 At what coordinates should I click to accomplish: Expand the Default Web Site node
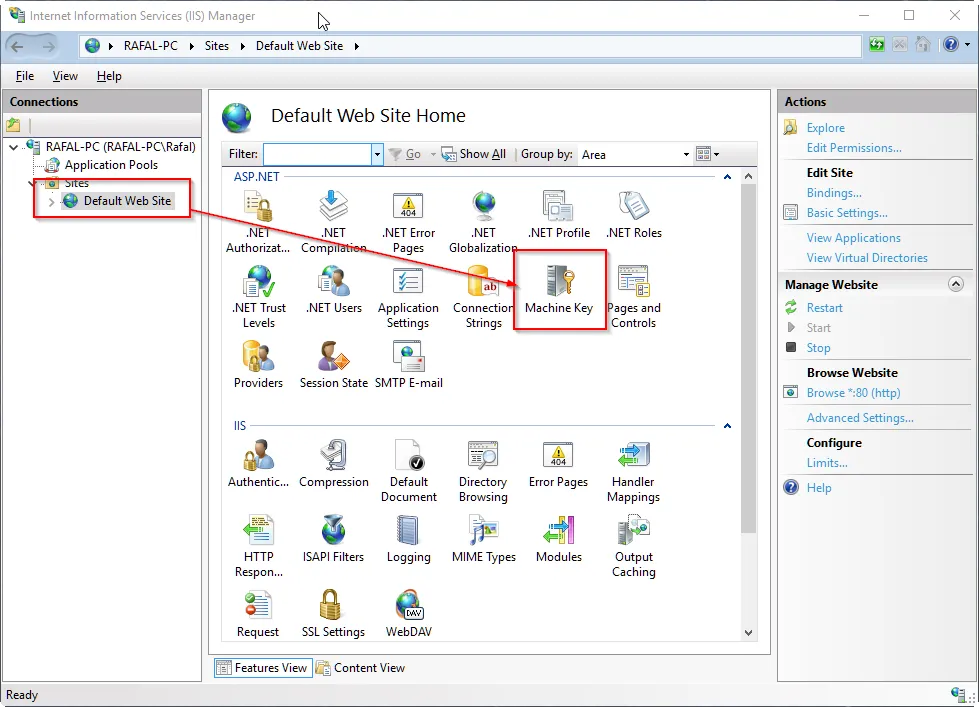pos(51,202)
